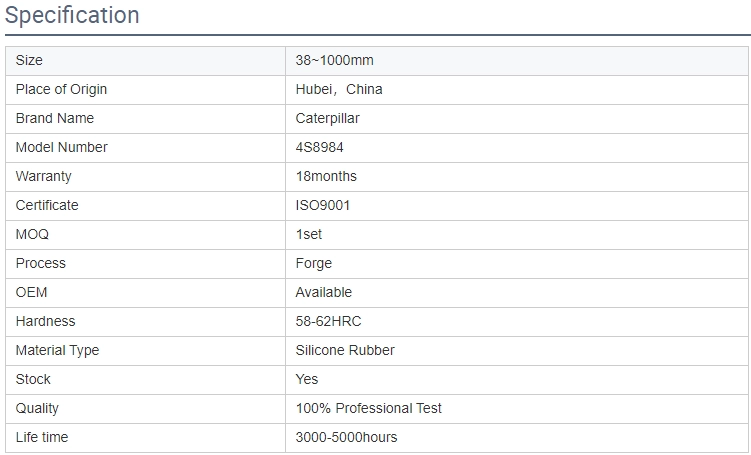Select the Caterpillar brand name cell

[x=517, y=119]
